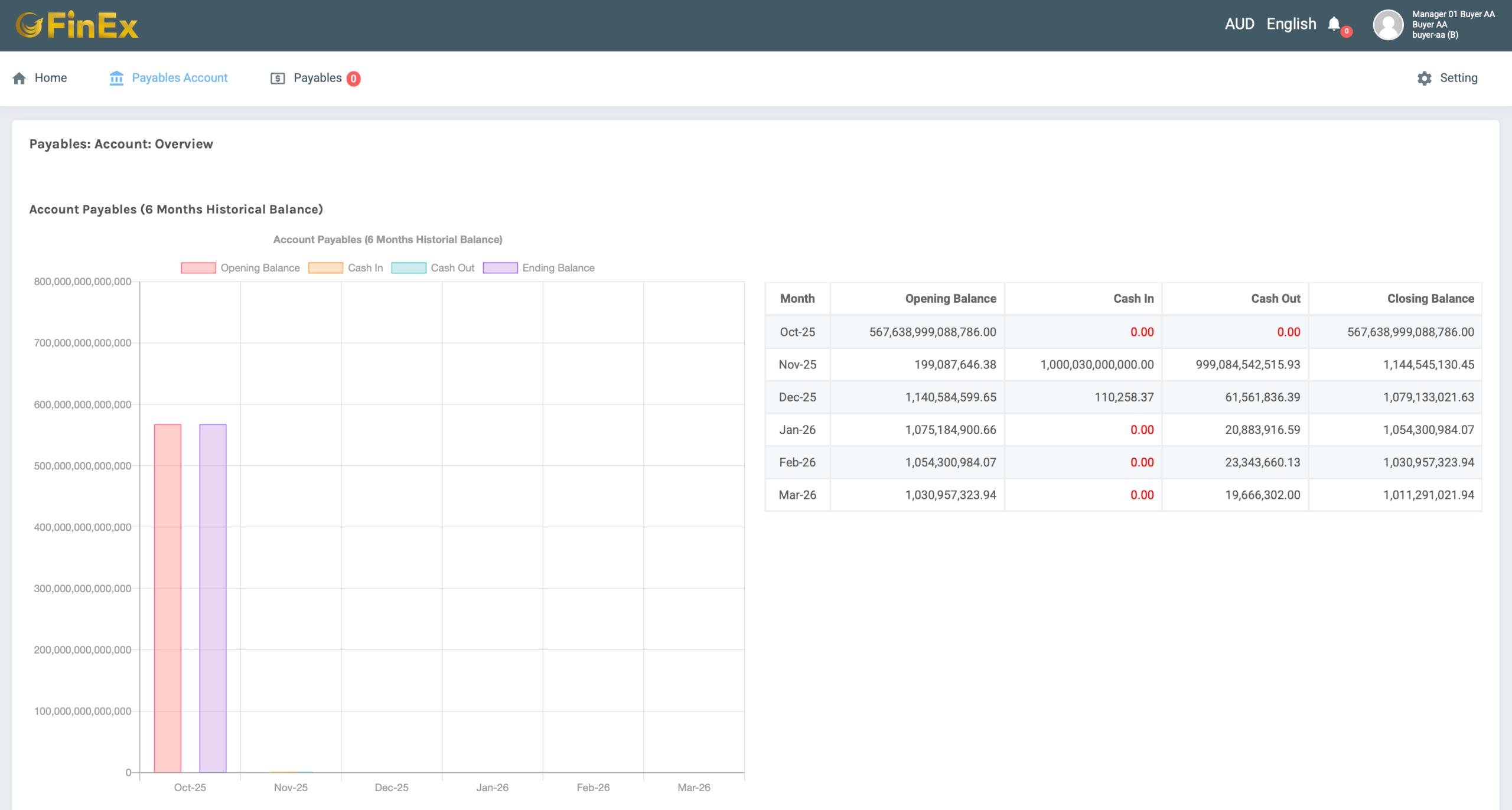Image resolution: width=1512 pixels, height=810 pixels.
Task: Toggle Opening Balance legend series
Action: pos(240,268)
